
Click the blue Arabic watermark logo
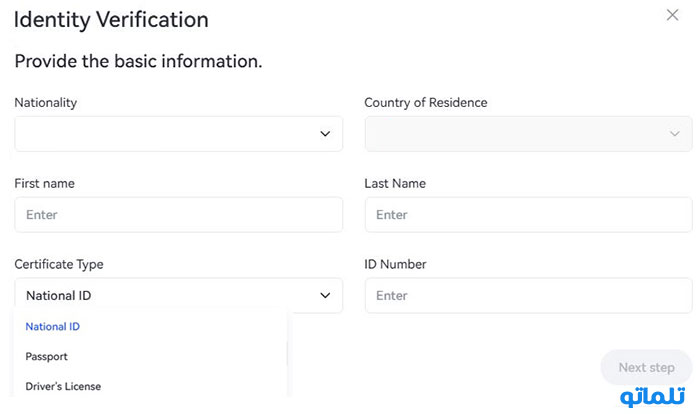[652, 396]
